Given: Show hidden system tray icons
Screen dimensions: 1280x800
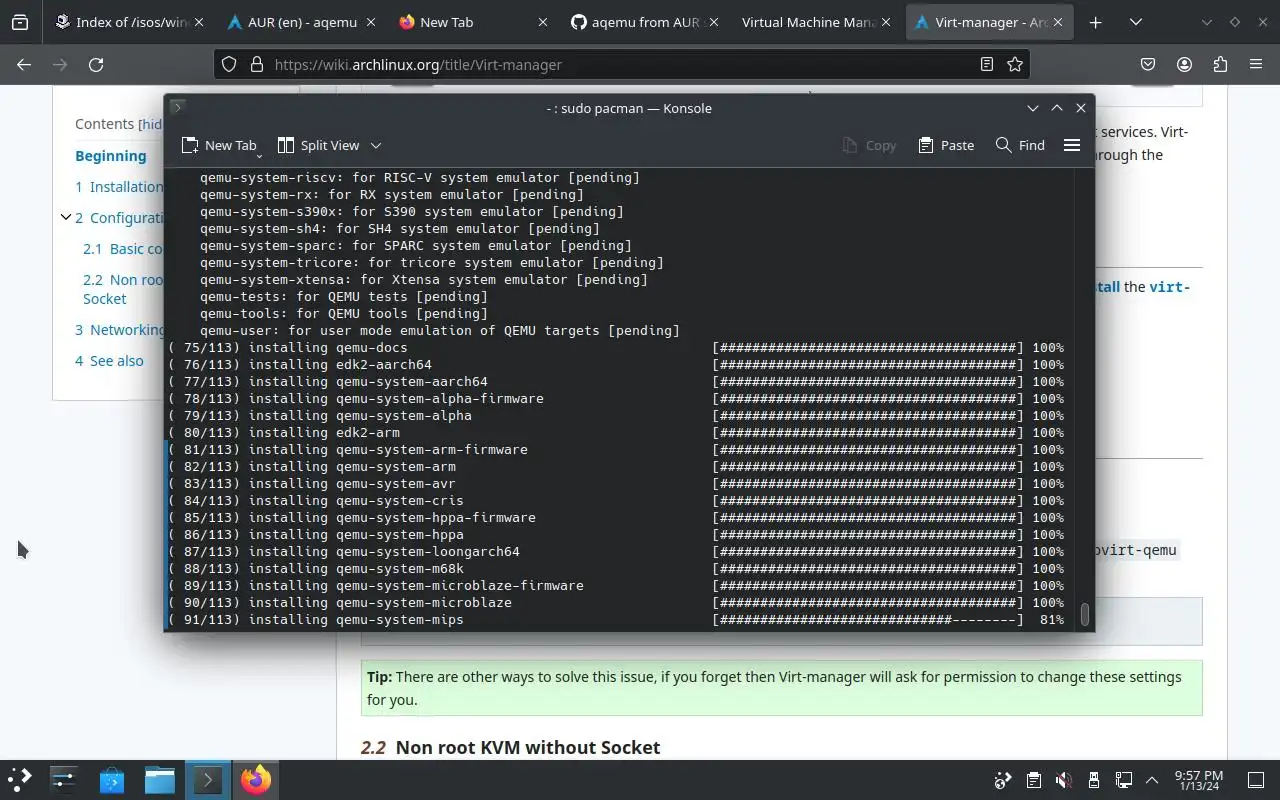Looking at the screenshot, I should tap(1152, 780).
